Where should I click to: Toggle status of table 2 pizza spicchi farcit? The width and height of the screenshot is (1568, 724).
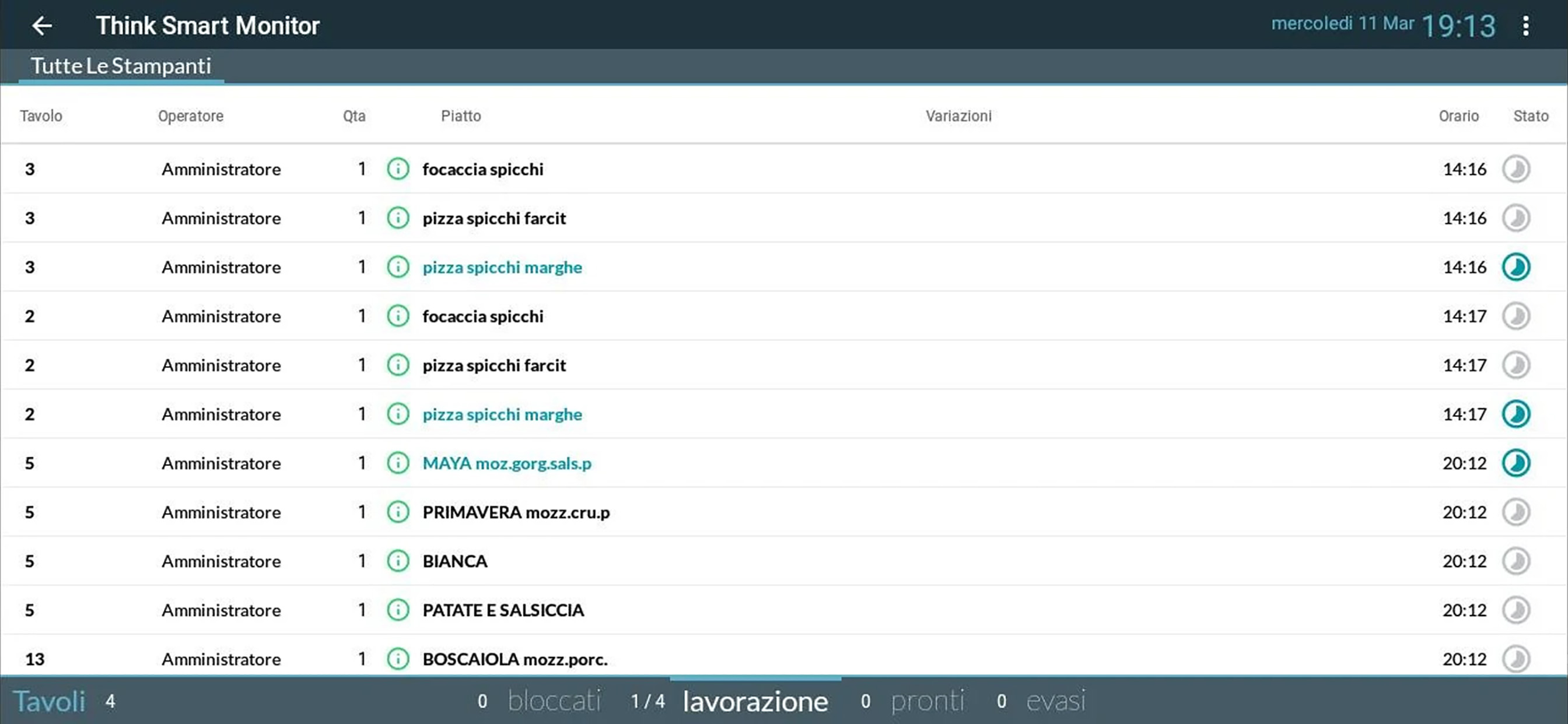(1515, 365)
